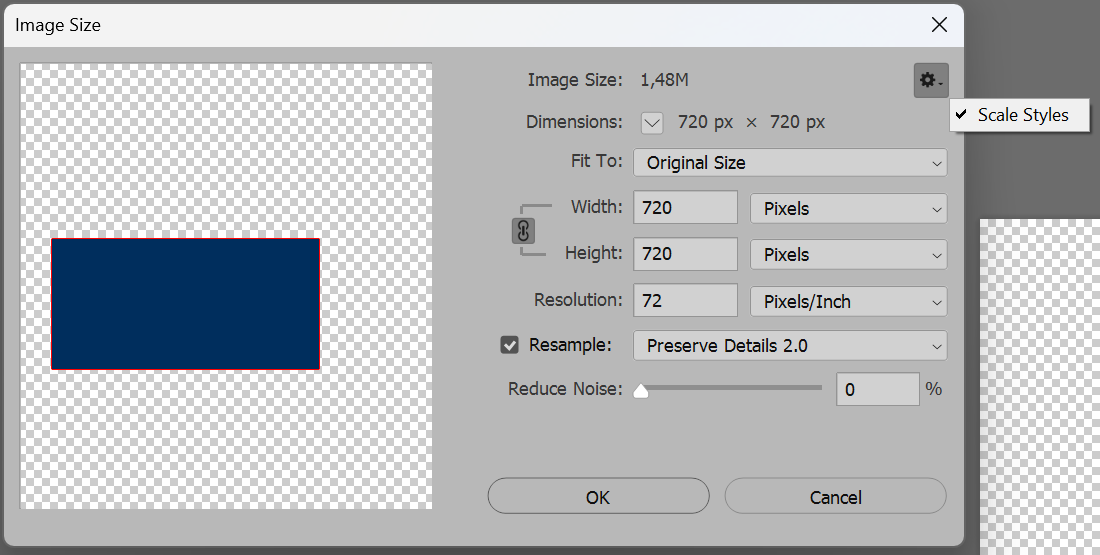The height and width of the screenshot is (555, 1100).
Task: Click the blue rectangle in the preview
Action: (x=185, y=305)
